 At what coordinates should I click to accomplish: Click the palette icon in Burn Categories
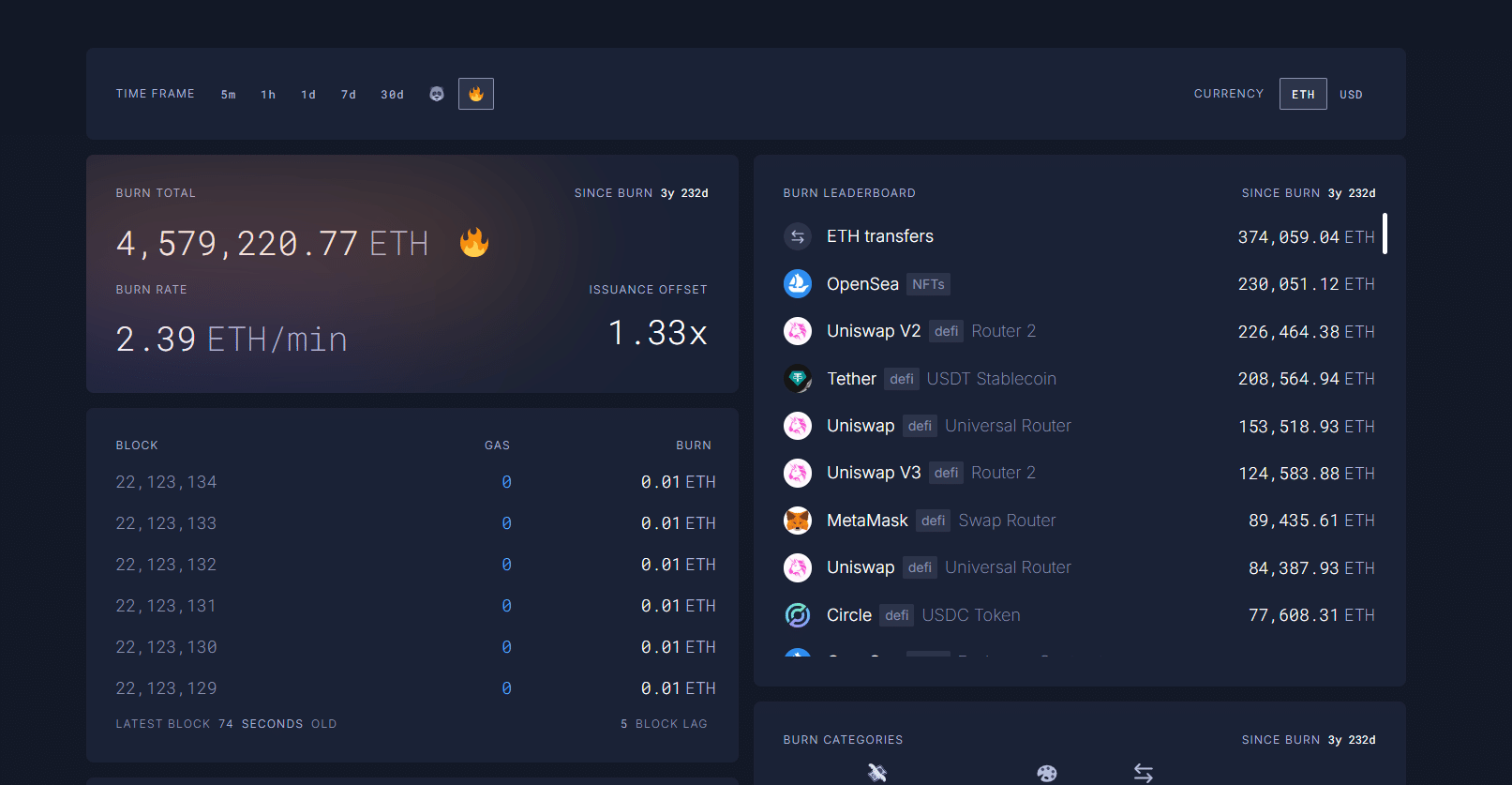click(1047, 773)
